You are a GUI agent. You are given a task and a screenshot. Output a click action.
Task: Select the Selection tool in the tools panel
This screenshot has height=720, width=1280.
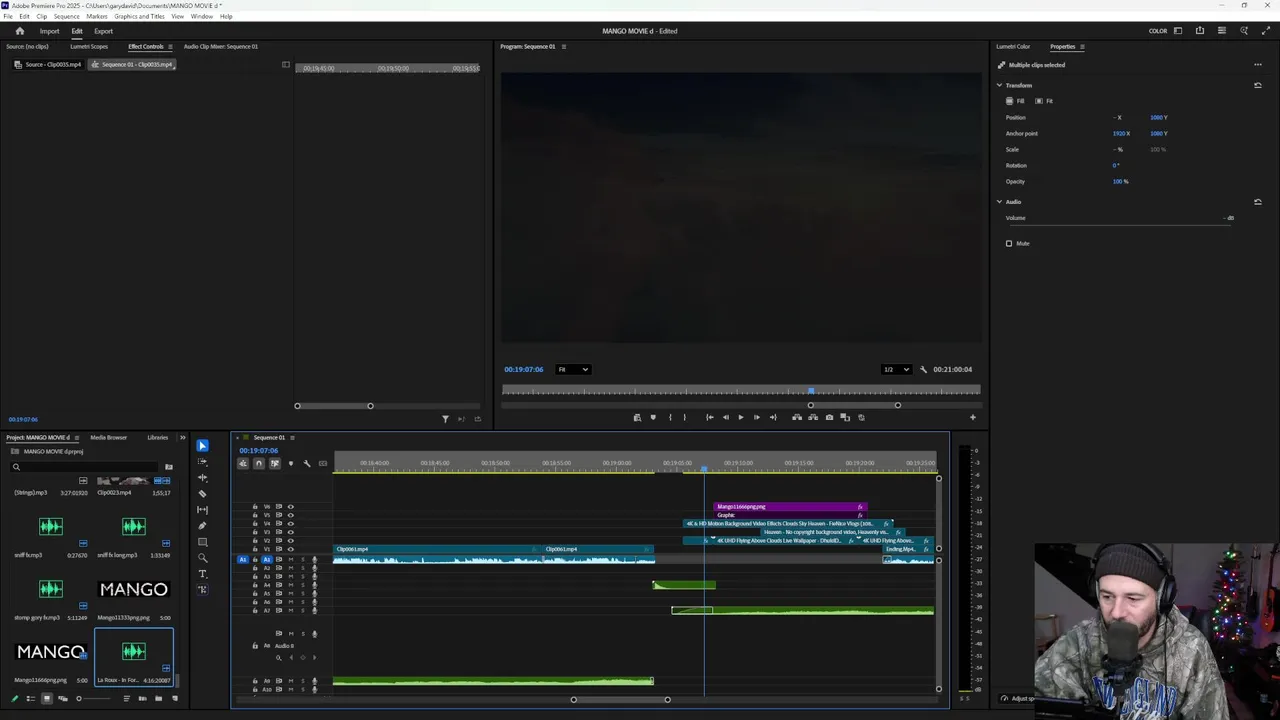(x=202, y=446)
